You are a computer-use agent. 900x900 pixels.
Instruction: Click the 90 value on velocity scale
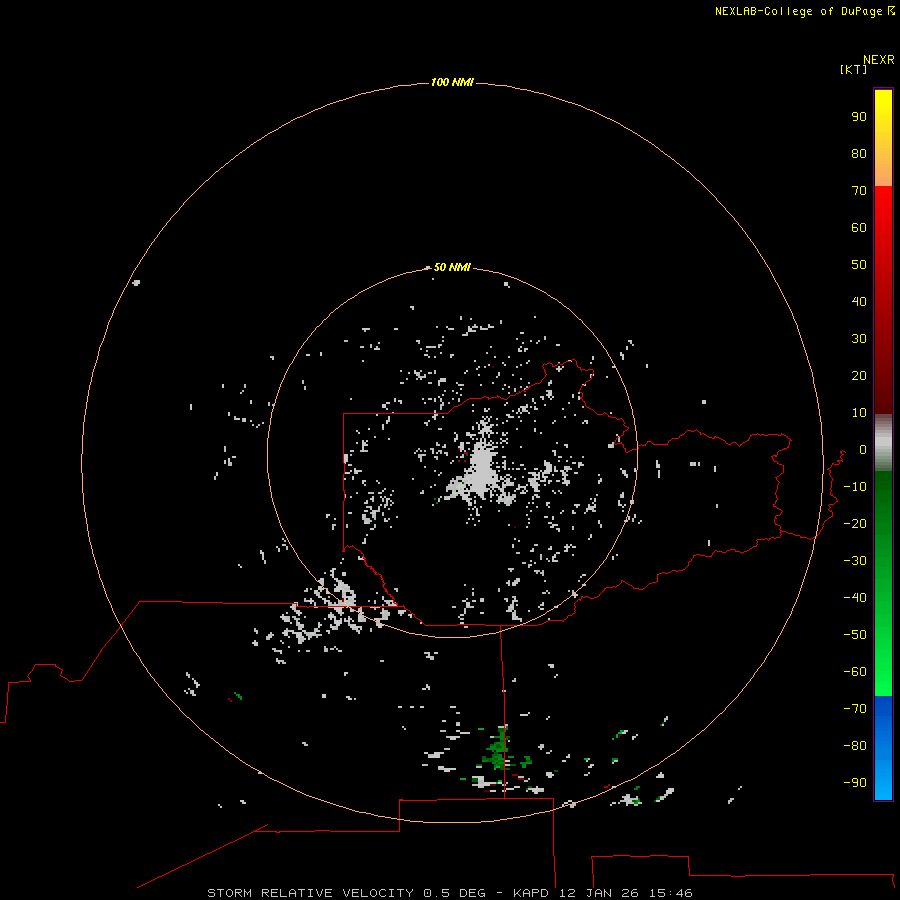(859, 117)
